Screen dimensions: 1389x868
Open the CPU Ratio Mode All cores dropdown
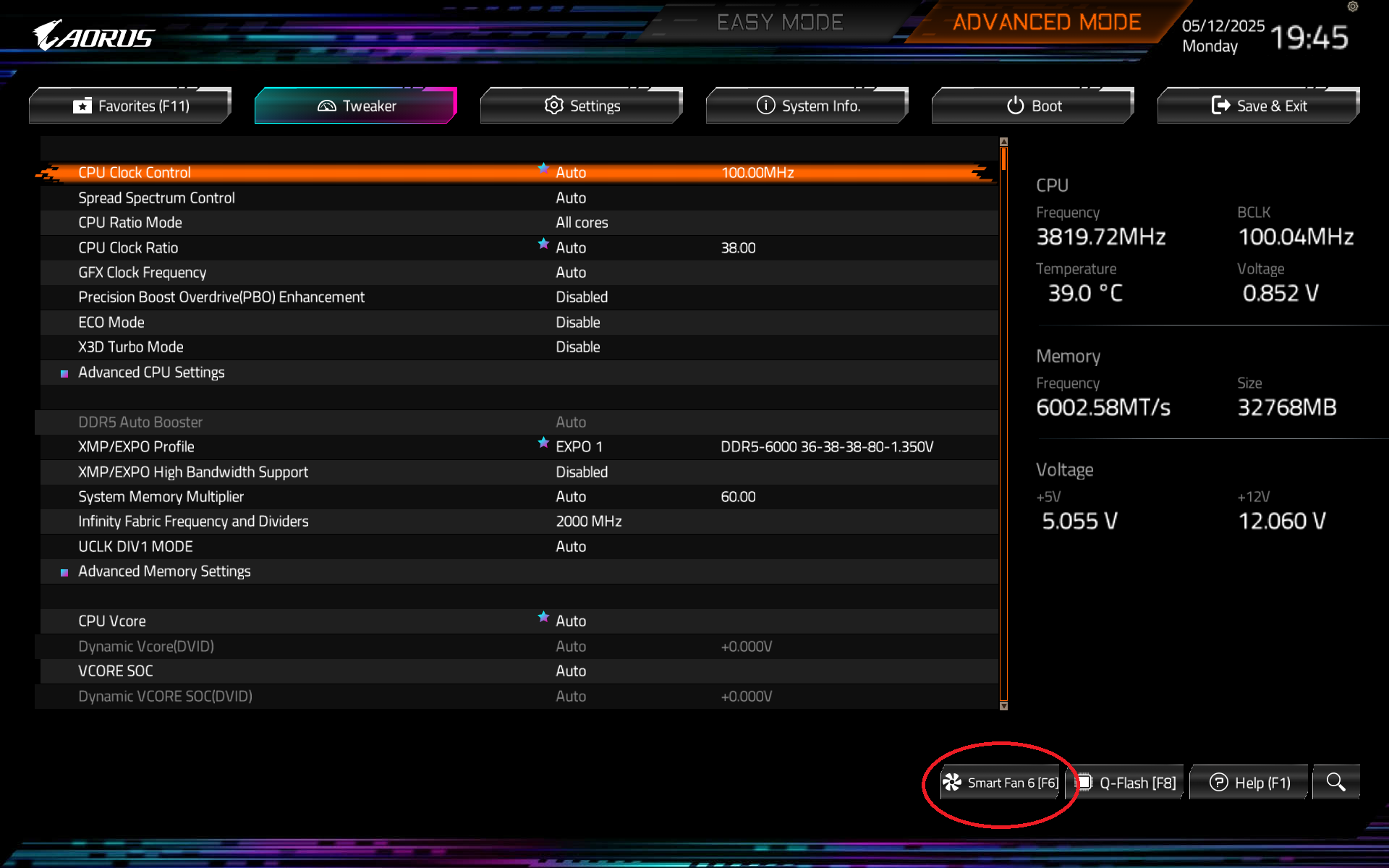tap(581, 223)
